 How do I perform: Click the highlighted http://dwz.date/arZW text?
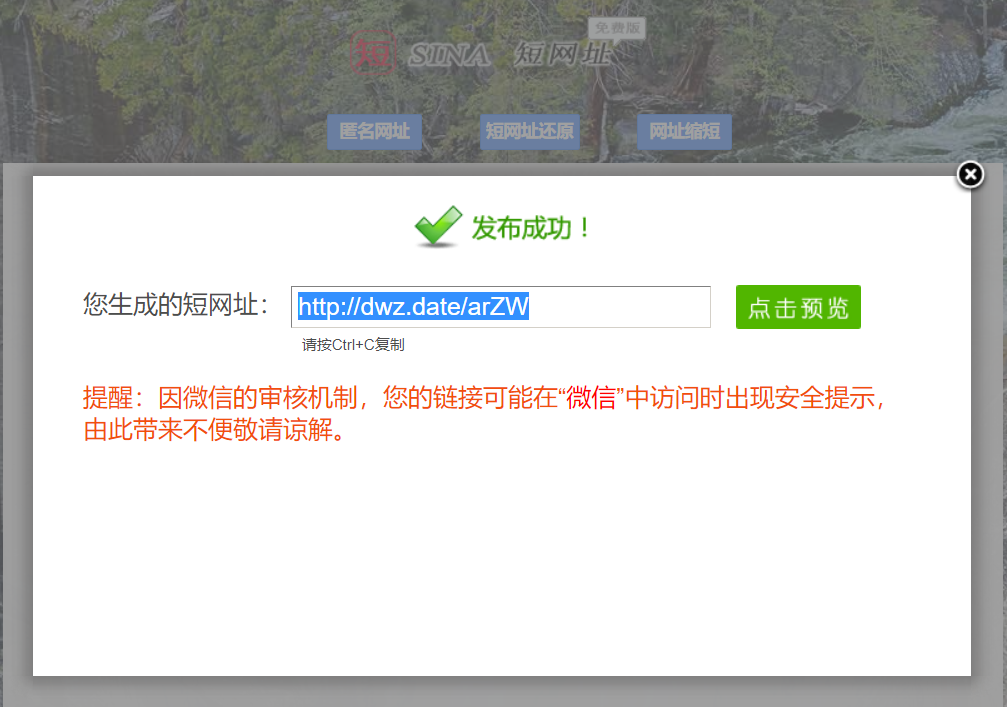[413, 307]
